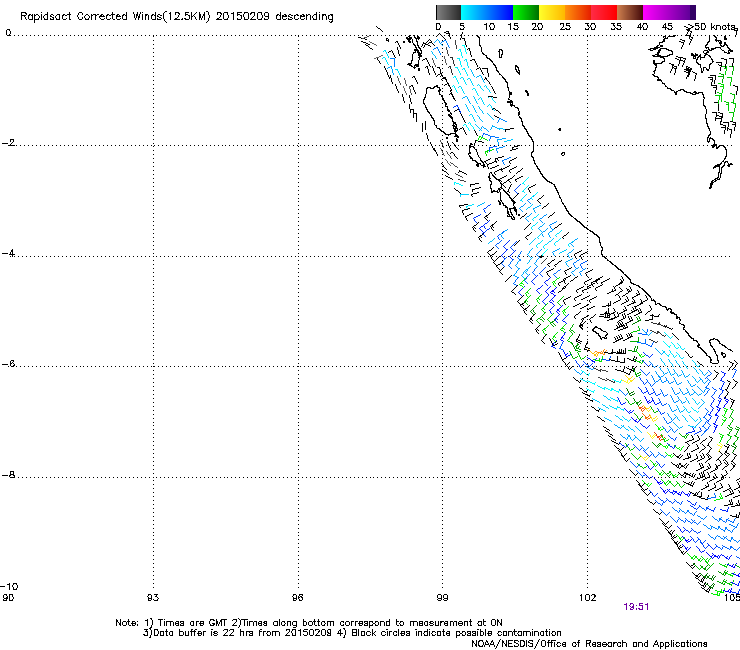Click the cyan-blue 5-15 knots color segment
The height and width of the screenshot is (650, 740).
click(x=487, y=12)
